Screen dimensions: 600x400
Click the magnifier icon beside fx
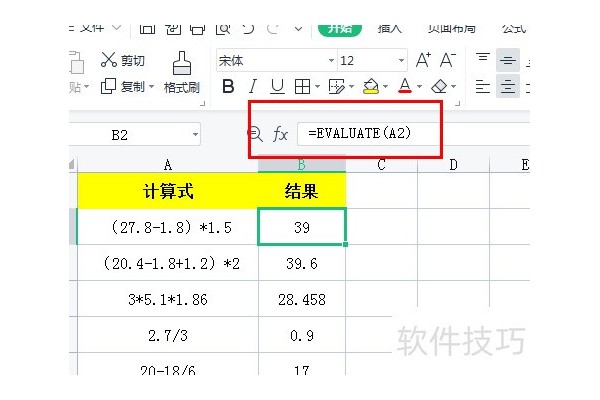click(x=255, y=134)
